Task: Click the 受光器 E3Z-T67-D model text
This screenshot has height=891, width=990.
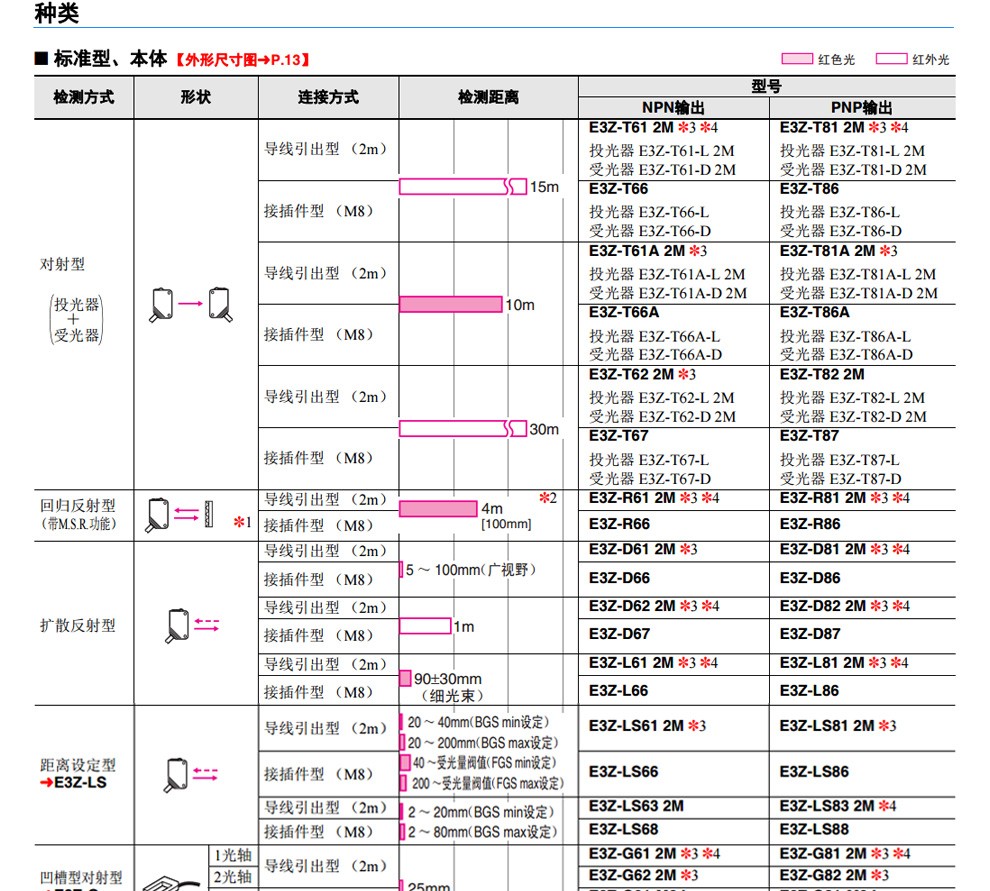Action: point(650,479)
